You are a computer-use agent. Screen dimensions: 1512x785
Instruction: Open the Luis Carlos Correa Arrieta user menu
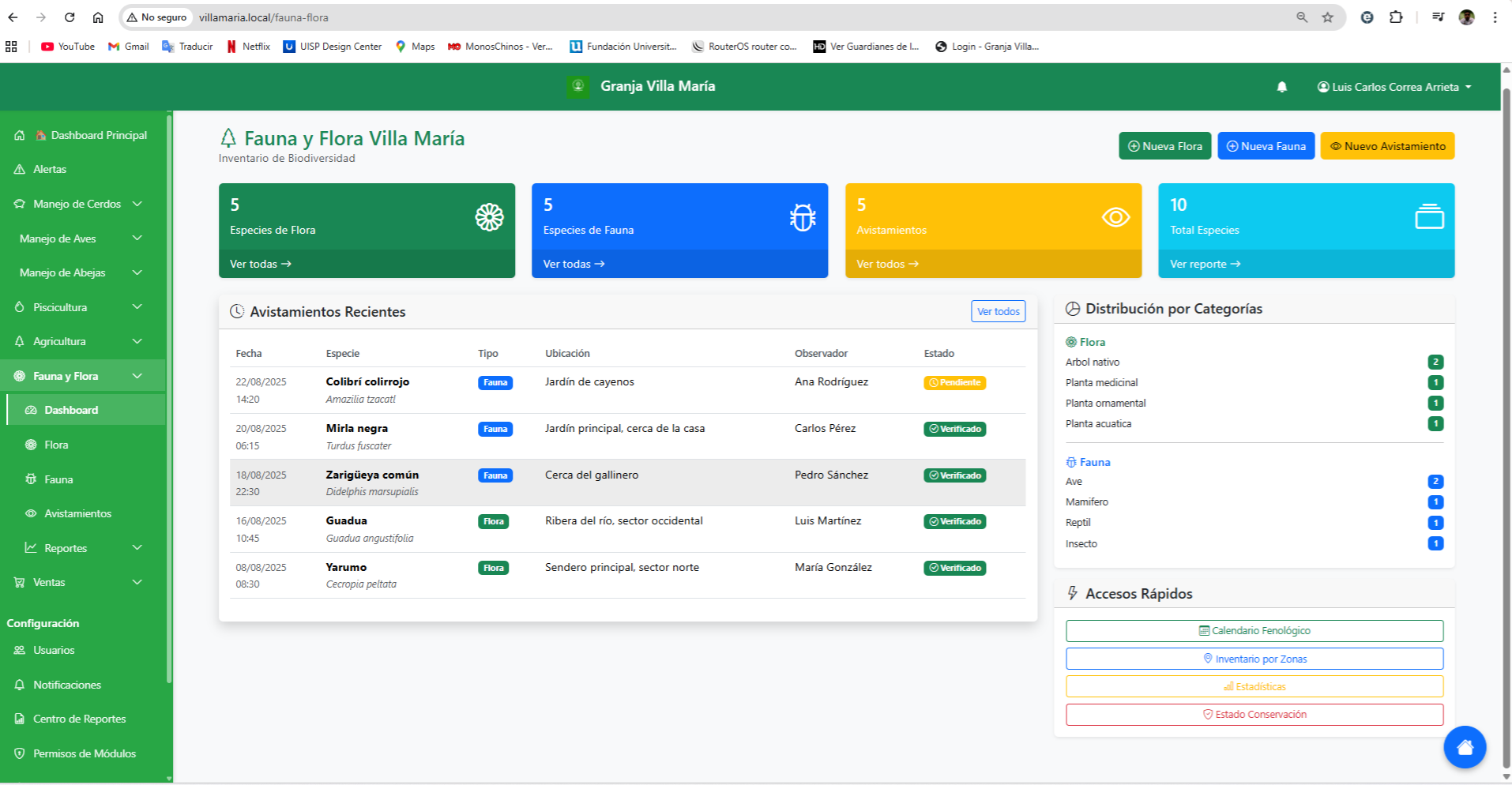coord(1394,87)
